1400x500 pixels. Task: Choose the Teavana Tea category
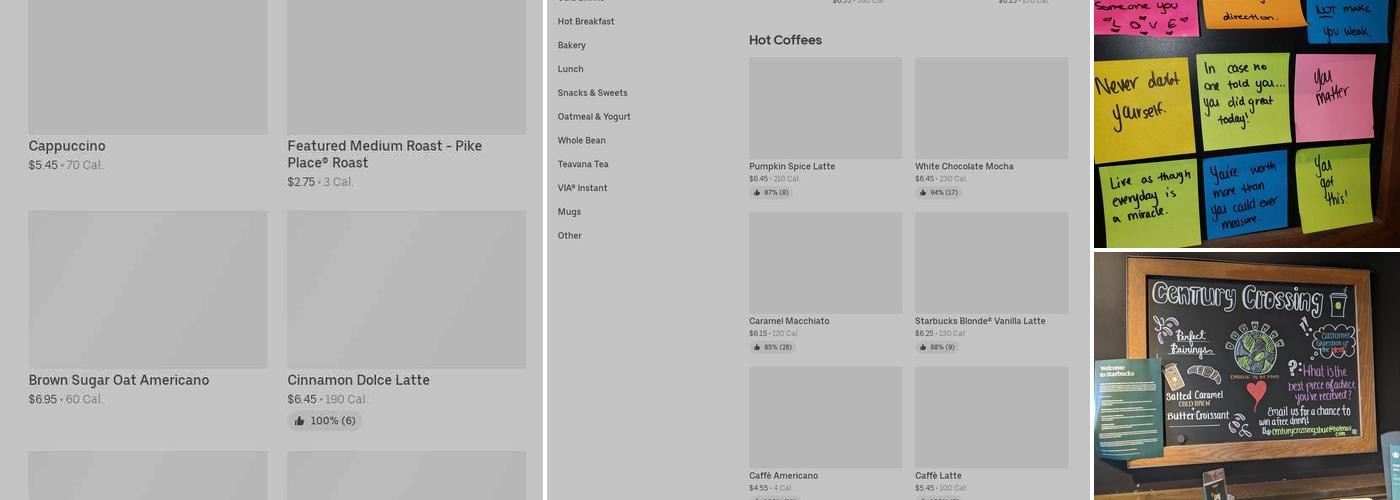[583, 164]
